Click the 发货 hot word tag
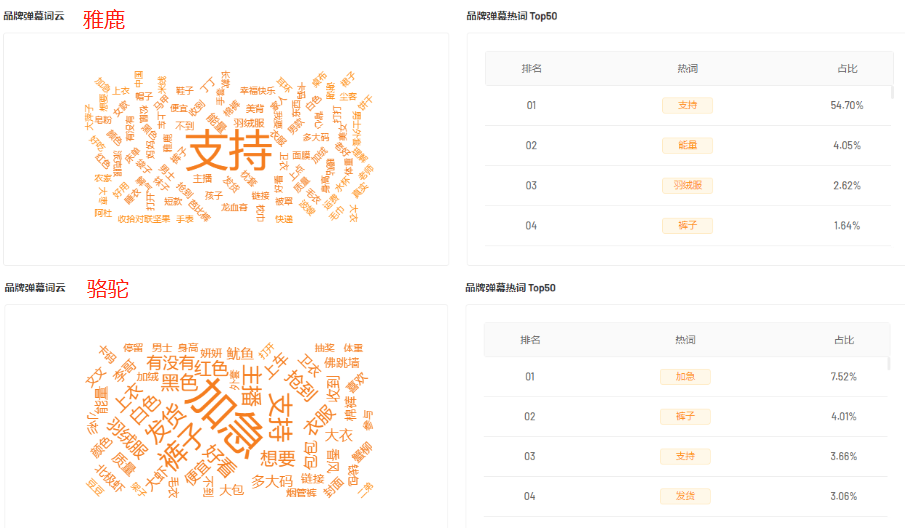The image size is (905, 528). (685, 496)
